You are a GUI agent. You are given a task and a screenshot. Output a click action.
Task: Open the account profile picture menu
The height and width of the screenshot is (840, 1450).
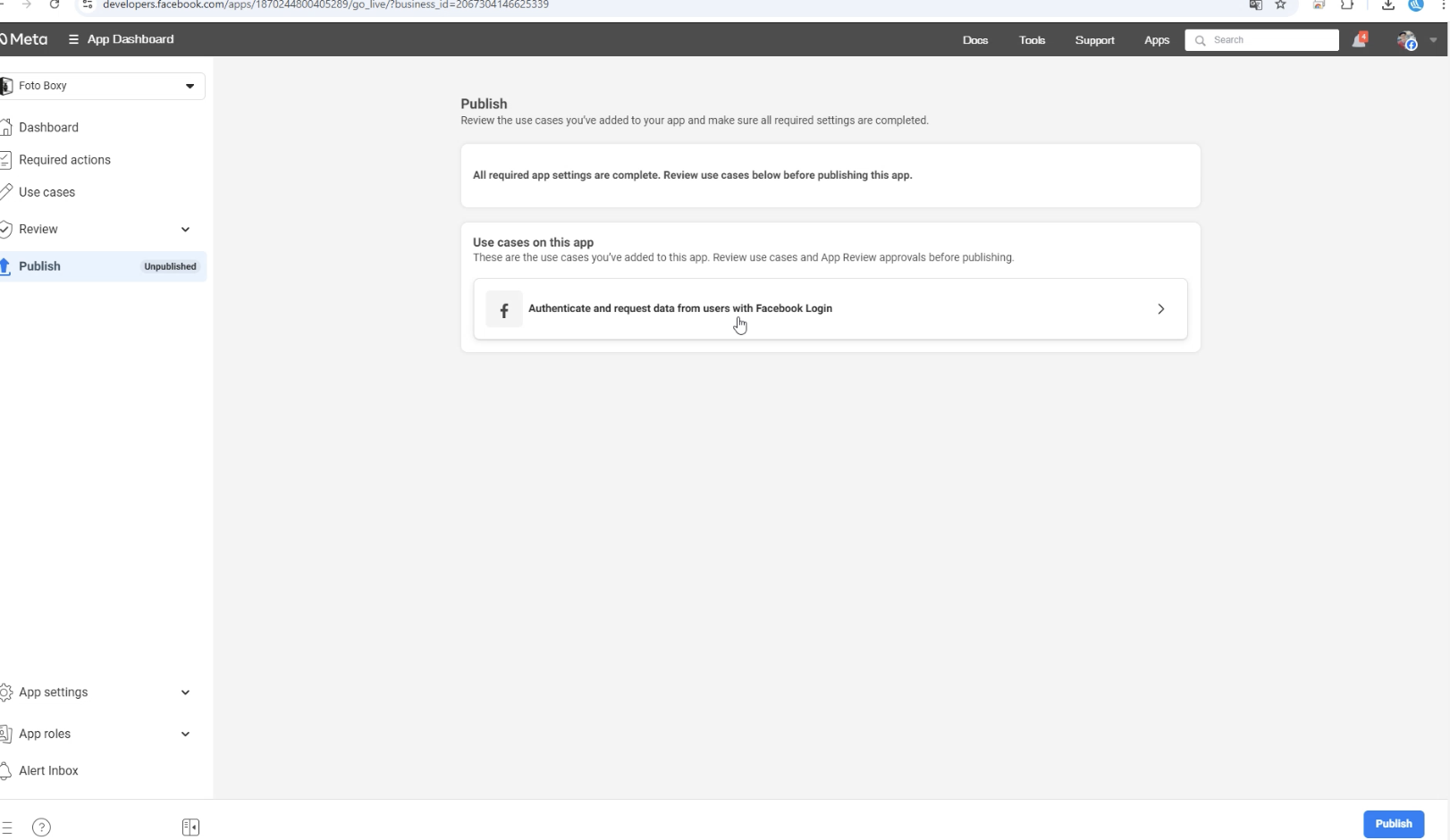tap(1406, 40)
